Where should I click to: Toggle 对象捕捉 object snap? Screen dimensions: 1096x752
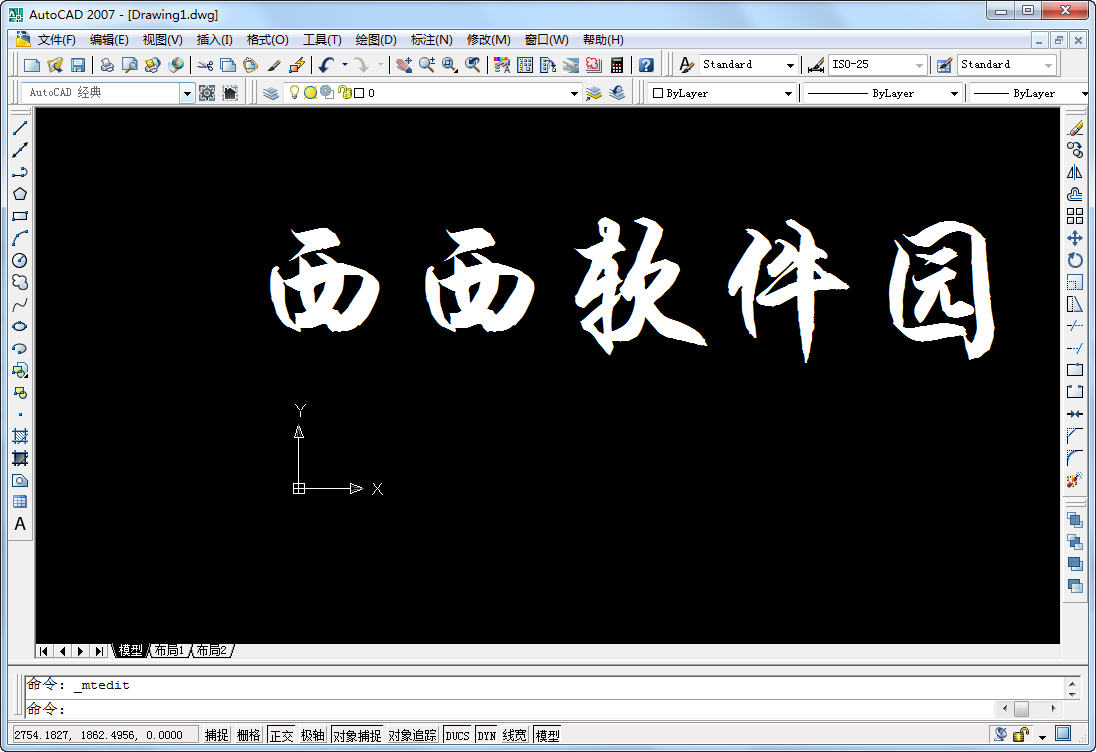[356, 735]
